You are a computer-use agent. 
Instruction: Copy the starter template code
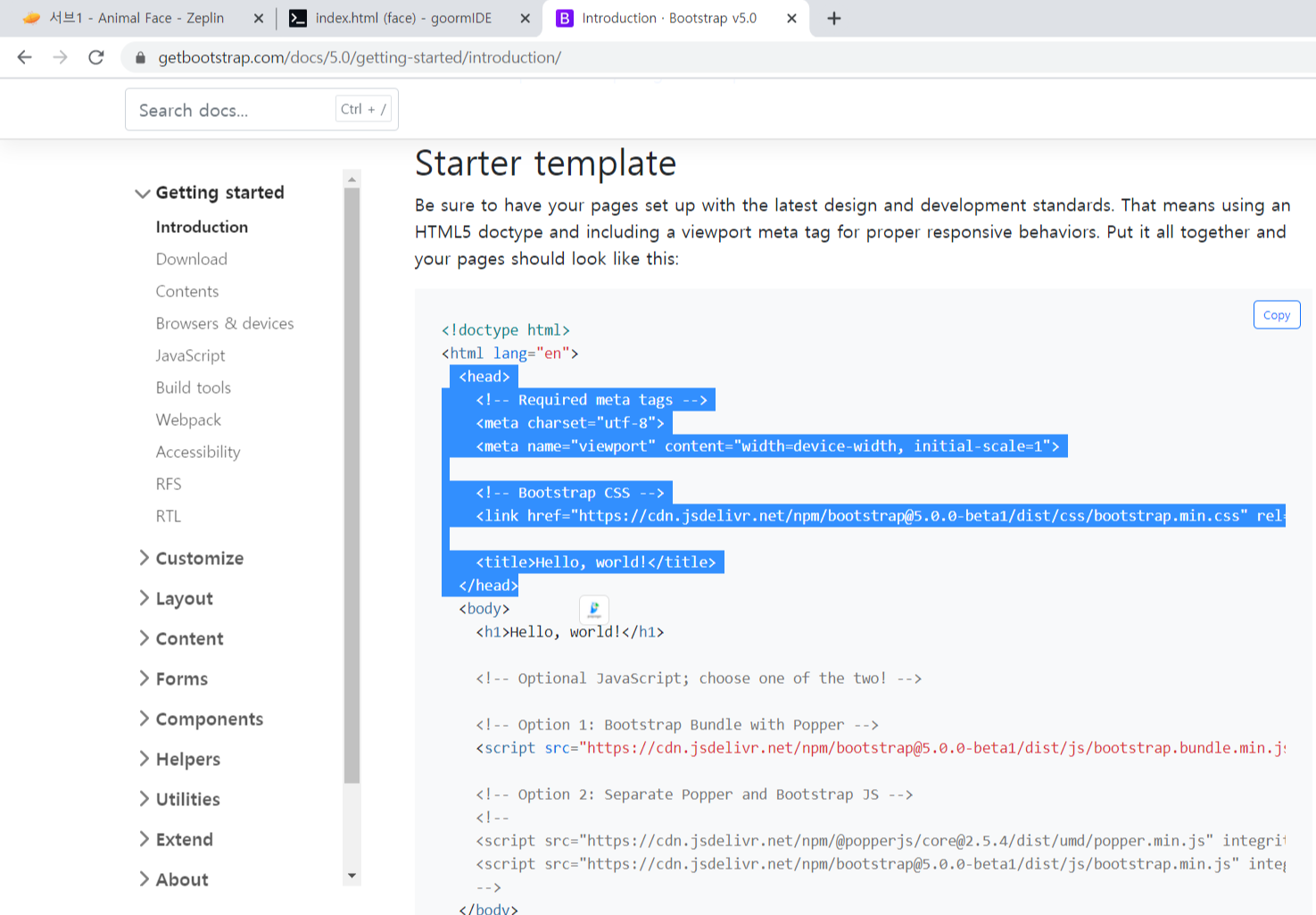pos(1277,315)
